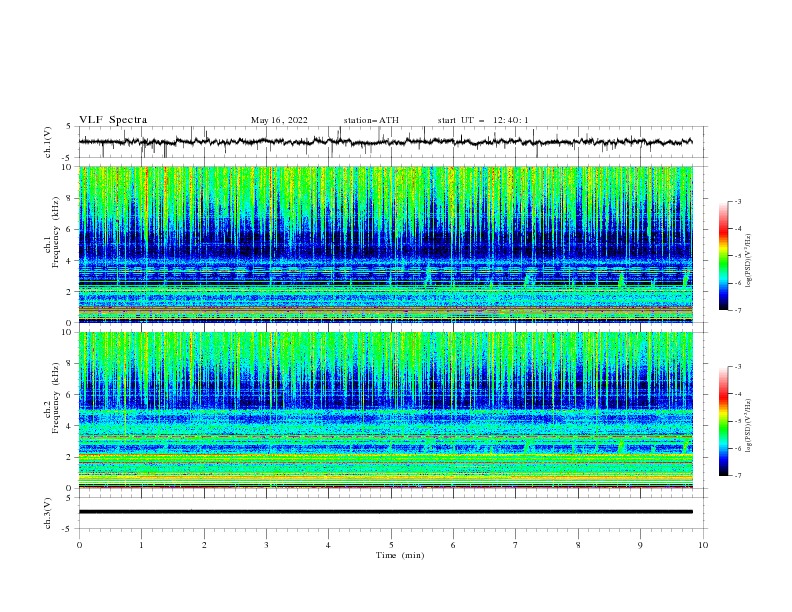
Task: Click time tick "10" on the bottom axis
Action: tap(703, 545)
